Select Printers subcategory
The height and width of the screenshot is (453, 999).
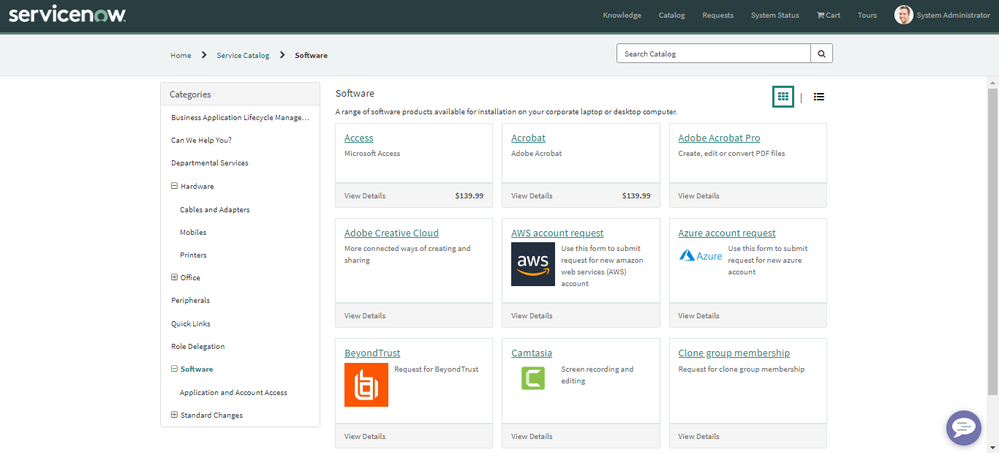(x=193, y=255)
